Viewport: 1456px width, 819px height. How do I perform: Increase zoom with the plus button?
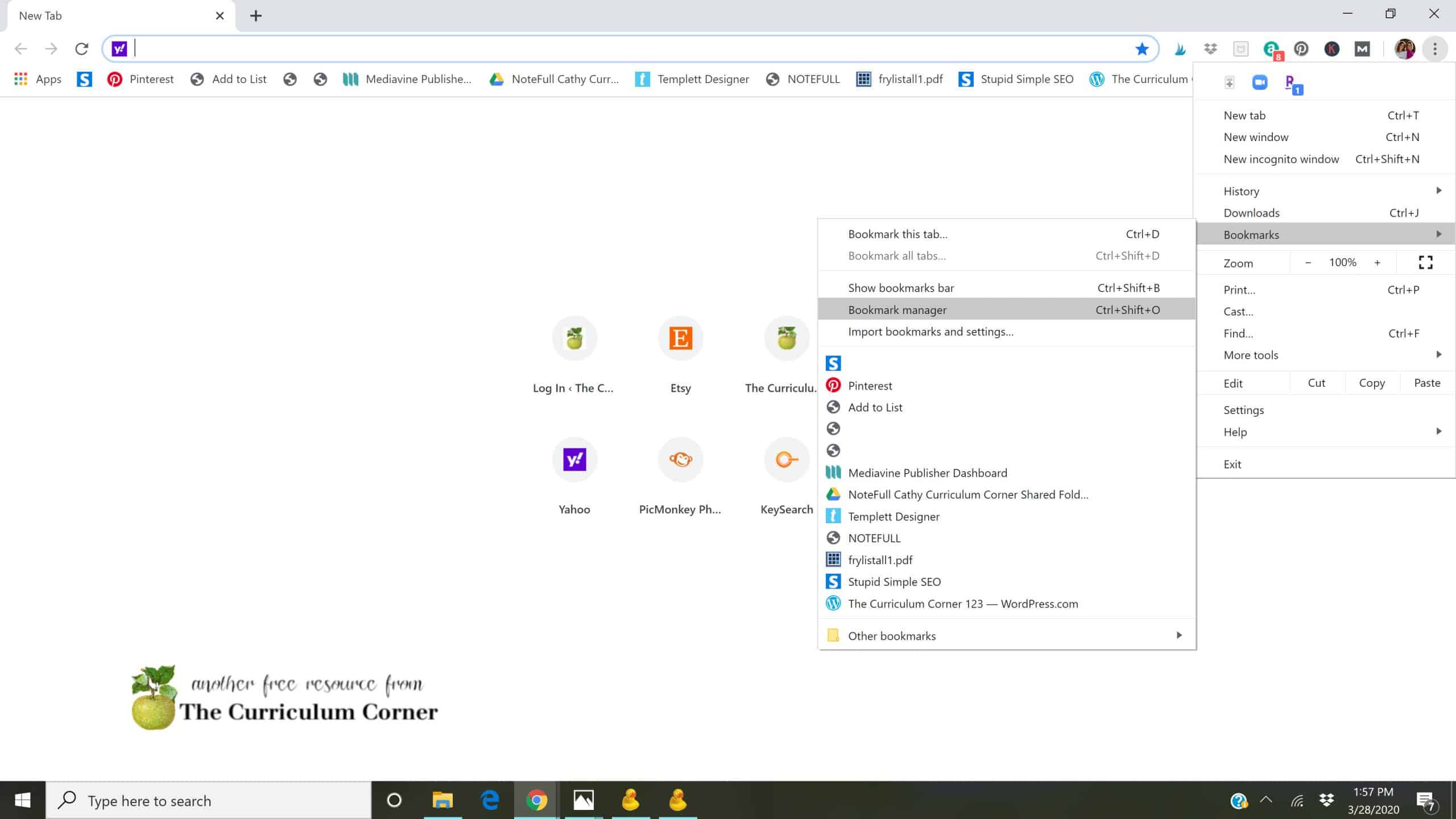(x=1378, y=262)
